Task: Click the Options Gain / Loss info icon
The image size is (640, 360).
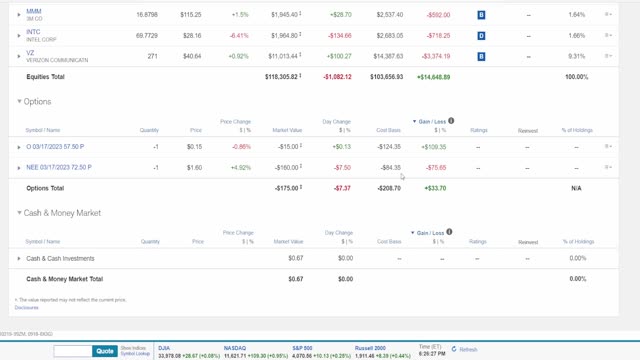Action: tap(451, 121)
